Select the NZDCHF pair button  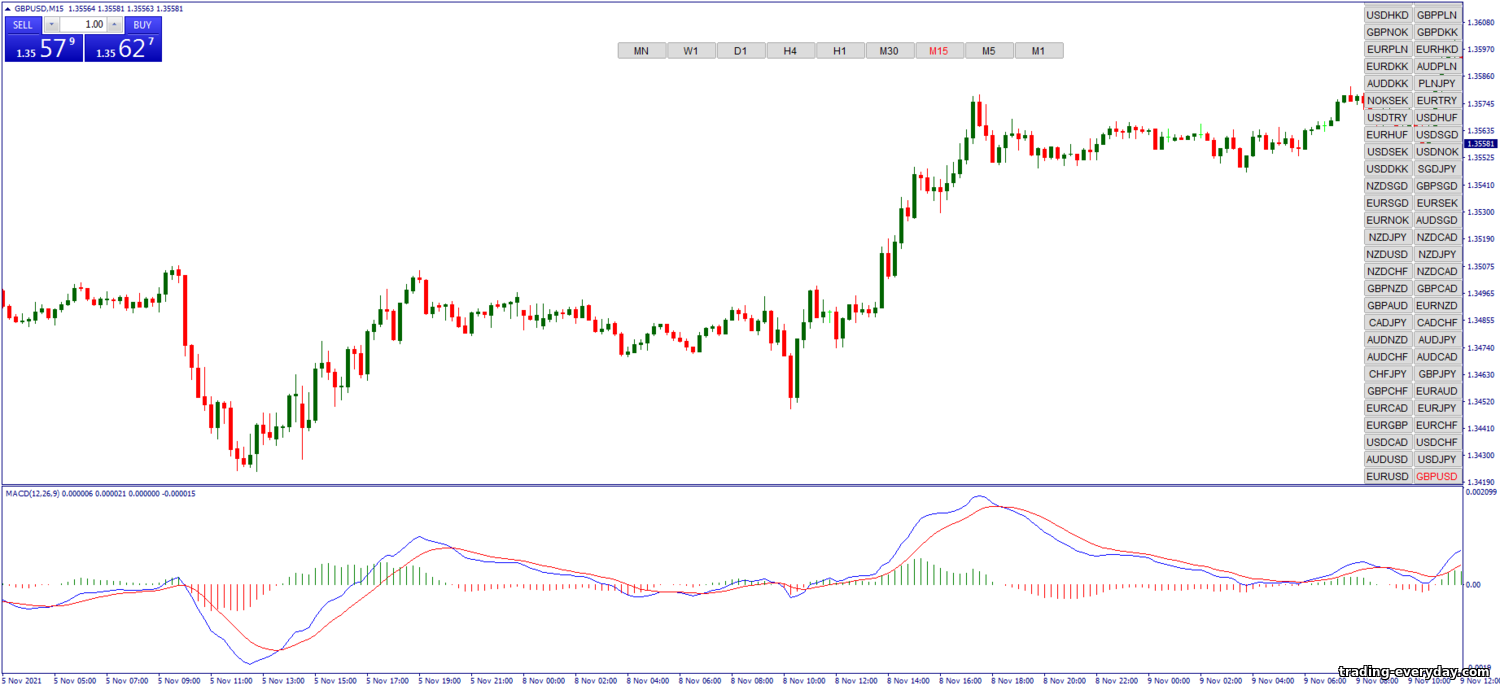1388,271
